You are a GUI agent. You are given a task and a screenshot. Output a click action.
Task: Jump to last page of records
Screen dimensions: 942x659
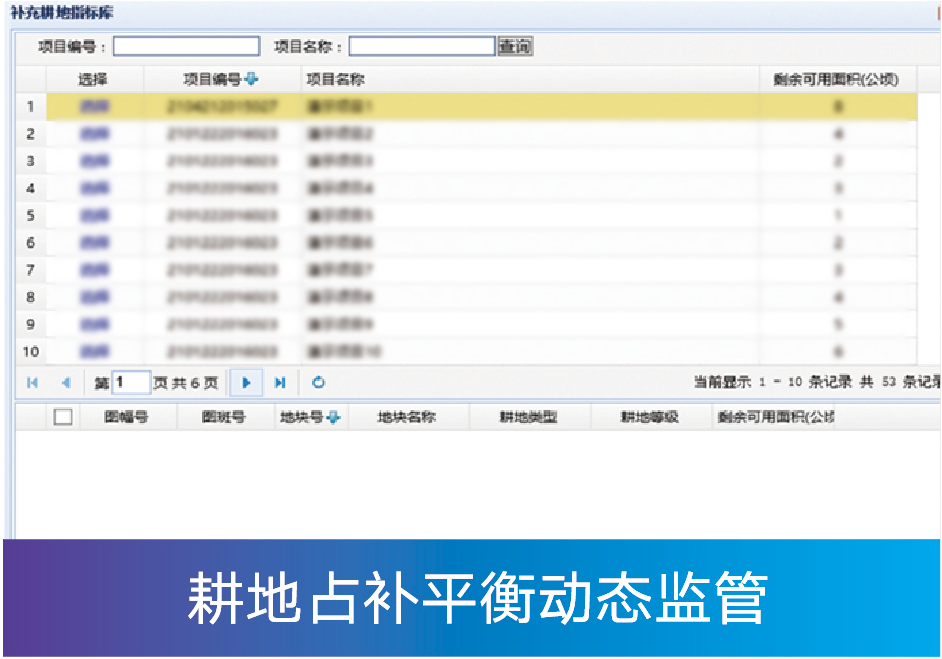[280, 383]
